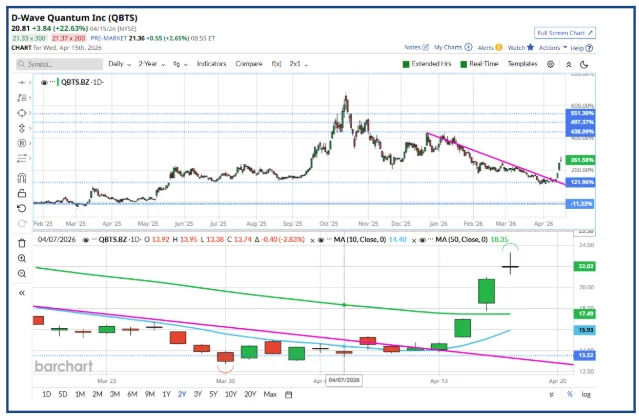Redo the last drawing action
Screen dimensions: 639x416
(22, 223)
